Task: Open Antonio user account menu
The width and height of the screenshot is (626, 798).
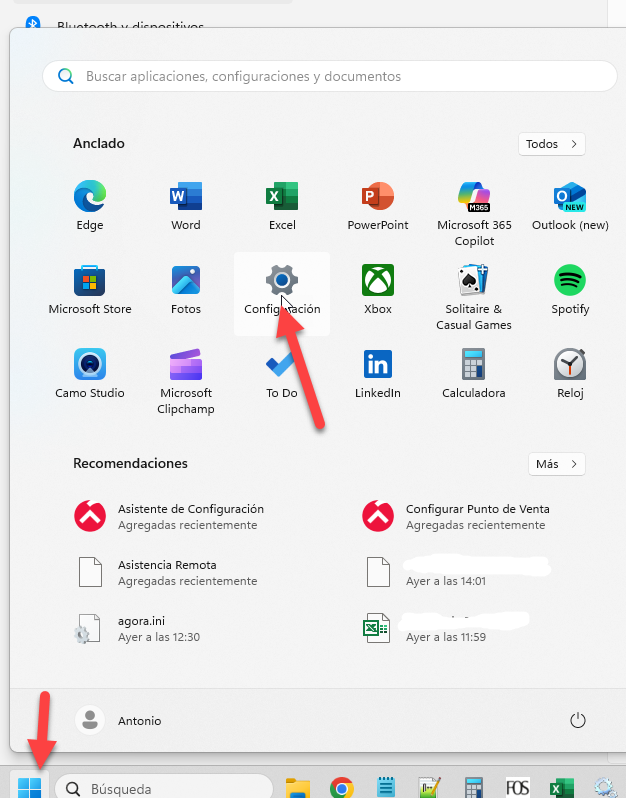Action: [x=118, y=720]
